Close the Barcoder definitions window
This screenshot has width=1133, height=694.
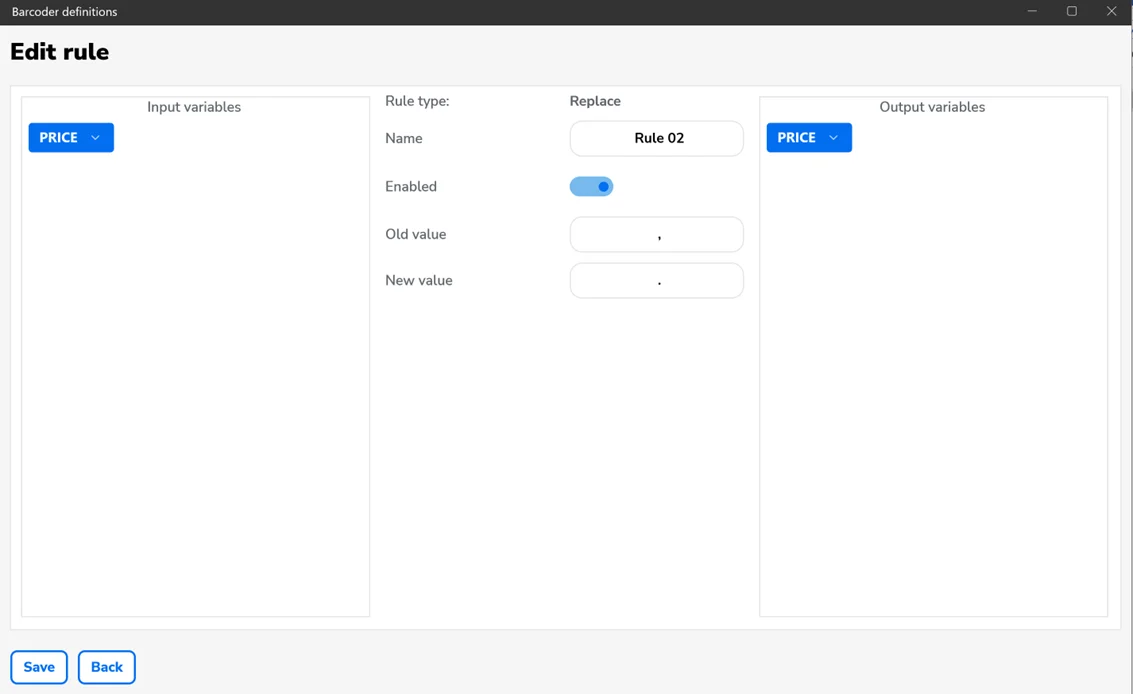(1111, 12)
